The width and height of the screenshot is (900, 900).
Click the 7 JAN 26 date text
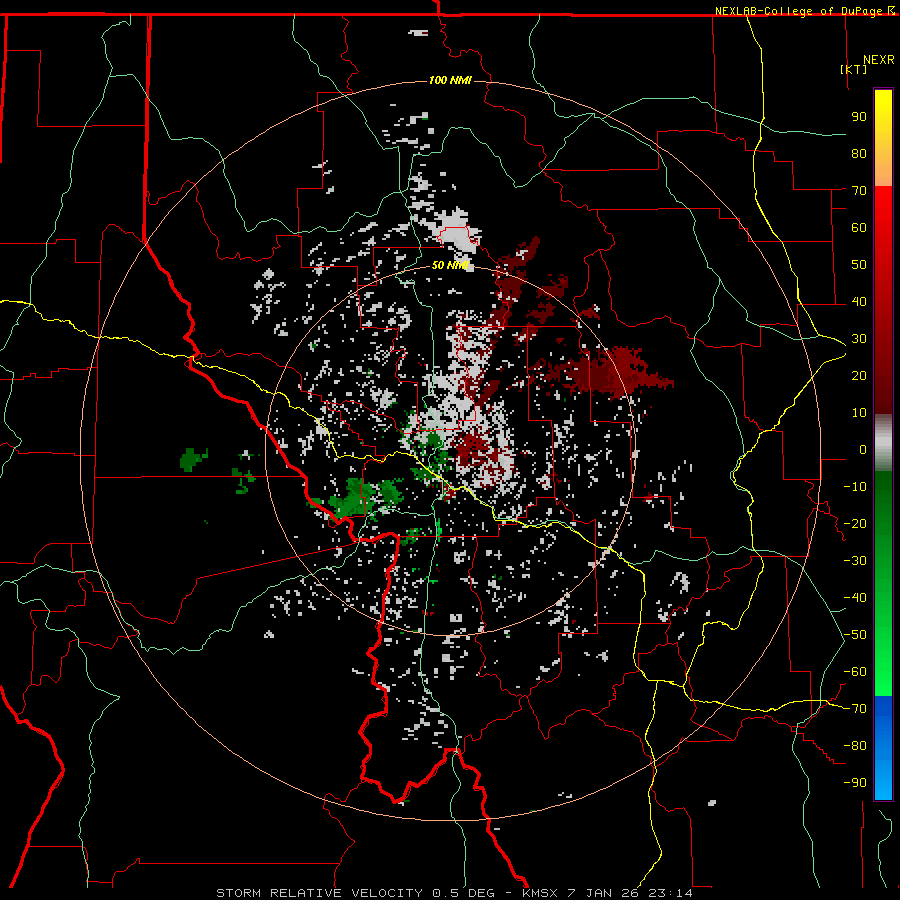tap(603, 893)
